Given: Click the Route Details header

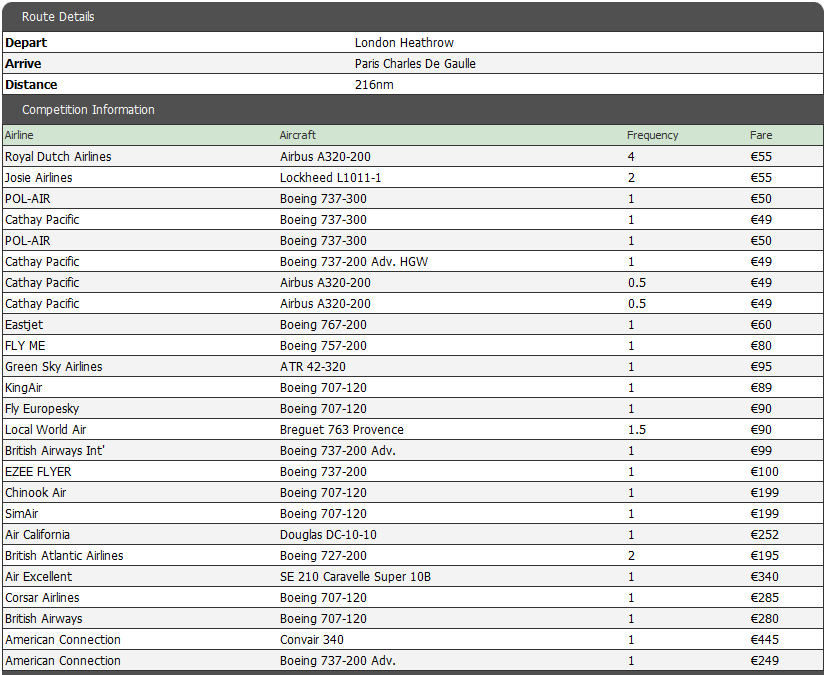Looking at the screenshot, I should click(x=412, y=17).
